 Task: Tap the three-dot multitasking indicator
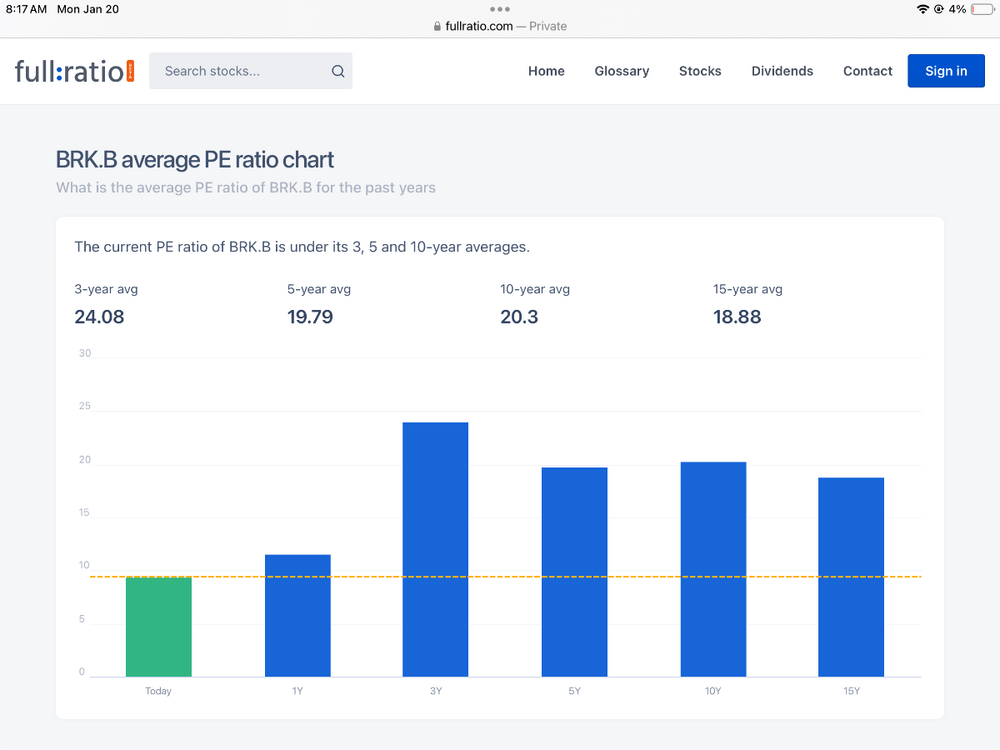(499, 9)
